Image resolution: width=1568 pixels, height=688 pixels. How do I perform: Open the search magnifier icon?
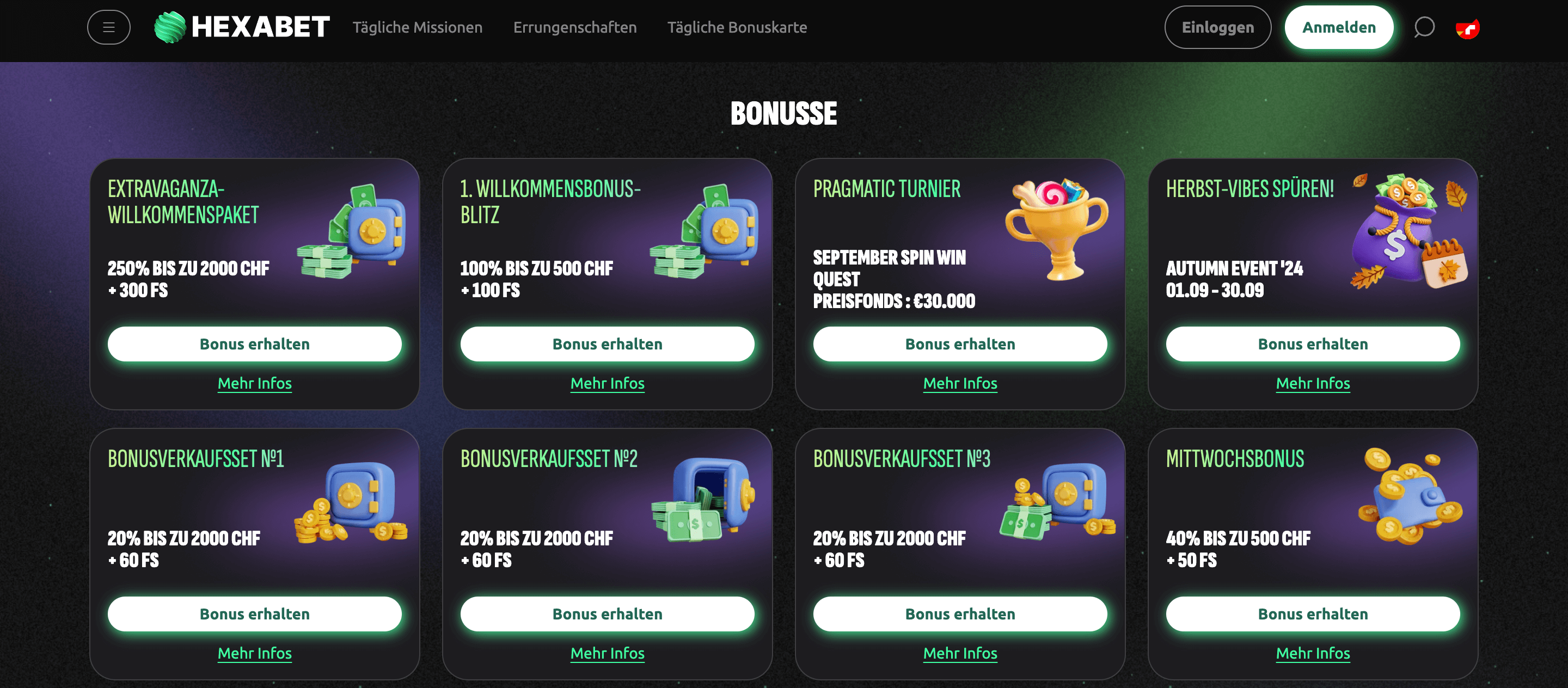1424,27
